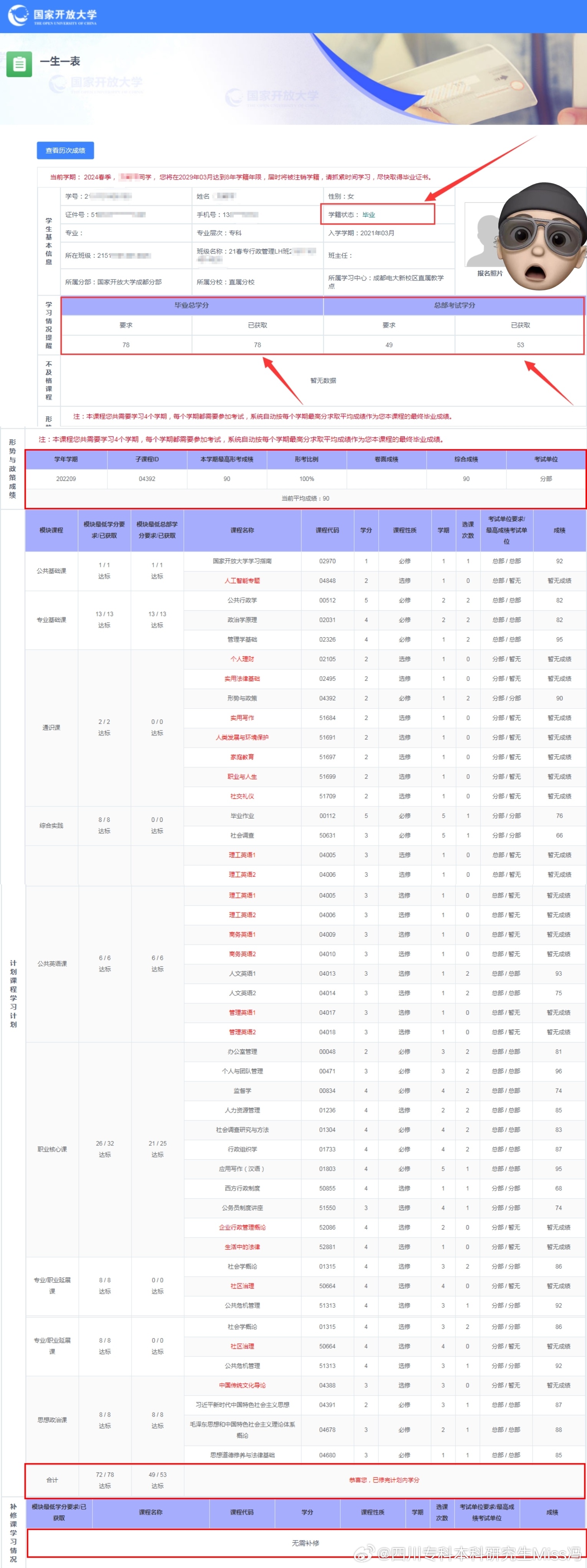Image resolution: width=587 pixels, height=1568 pixels.
Task: Select the 行政组织学 course
Action: coord(242,1149)
